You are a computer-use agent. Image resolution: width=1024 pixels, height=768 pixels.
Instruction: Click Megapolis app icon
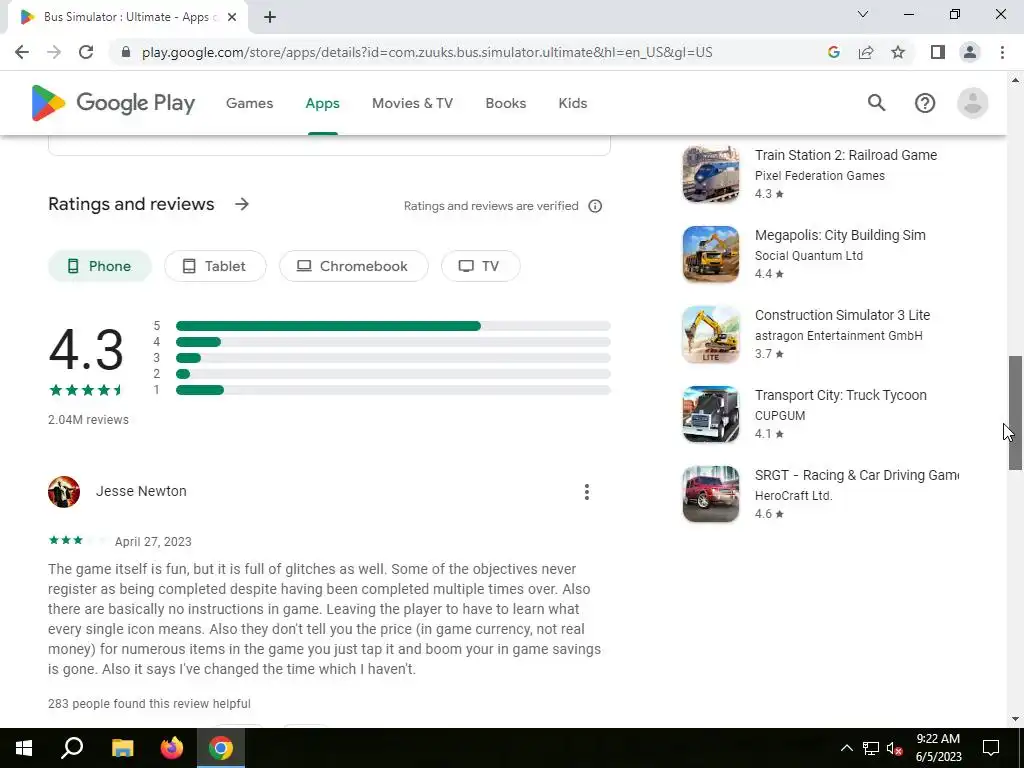(711, 254)
